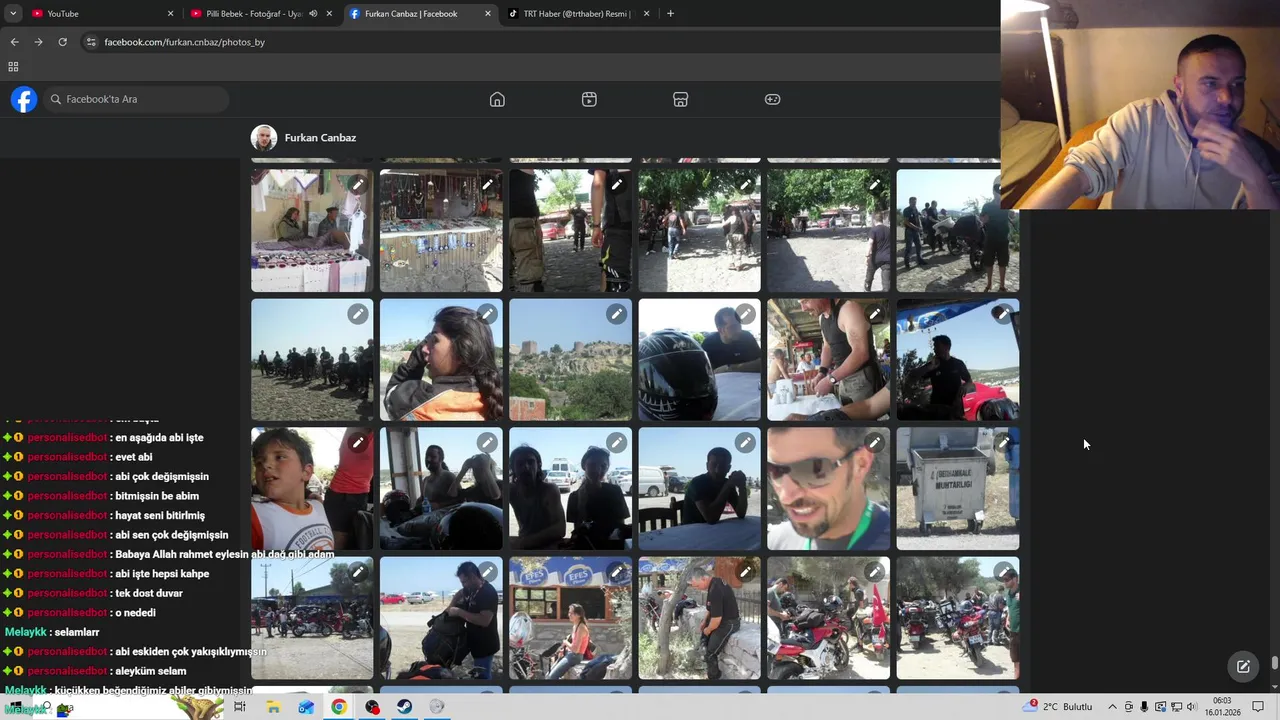The height and width of the screenshot is (720, 1280).
Task: Switch to the TRT Haber TikTok tab
Action: coord(577,14)
